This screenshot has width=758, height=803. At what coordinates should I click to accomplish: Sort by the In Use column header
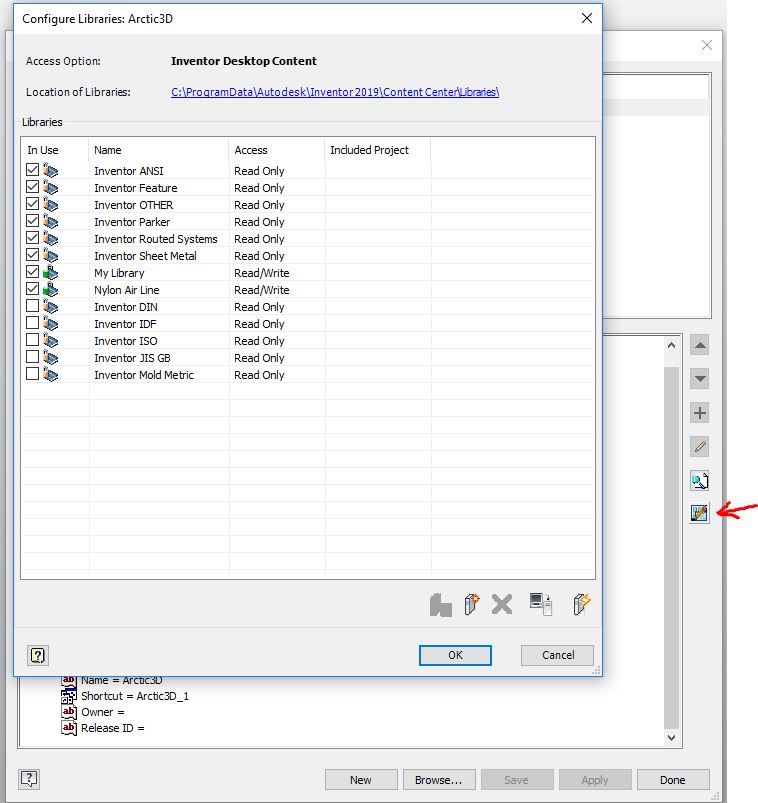tap(55, 150)
